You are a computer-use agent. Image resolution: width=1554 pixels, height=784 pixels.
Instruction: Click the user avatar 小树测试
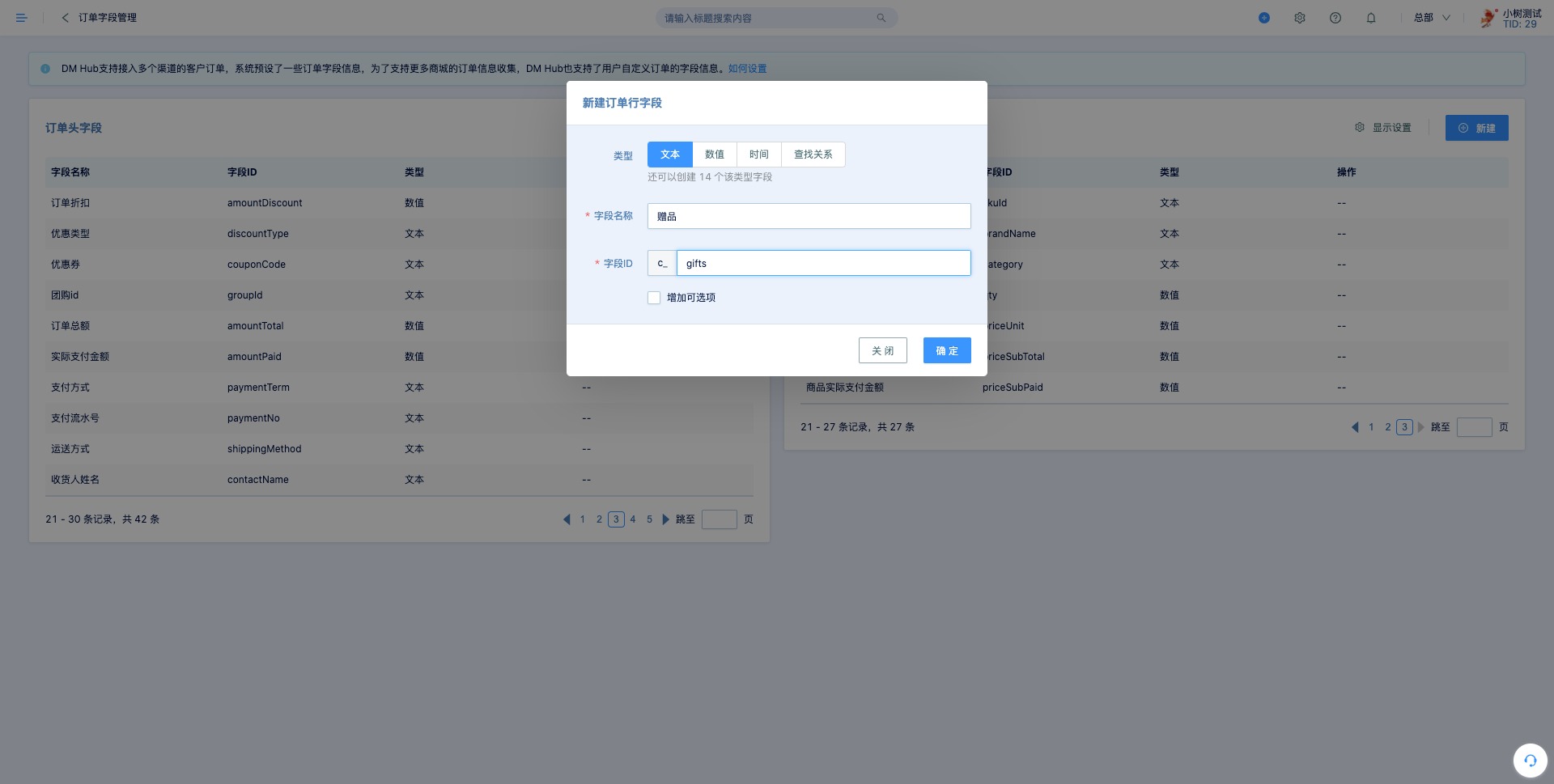click(1488, 18)
